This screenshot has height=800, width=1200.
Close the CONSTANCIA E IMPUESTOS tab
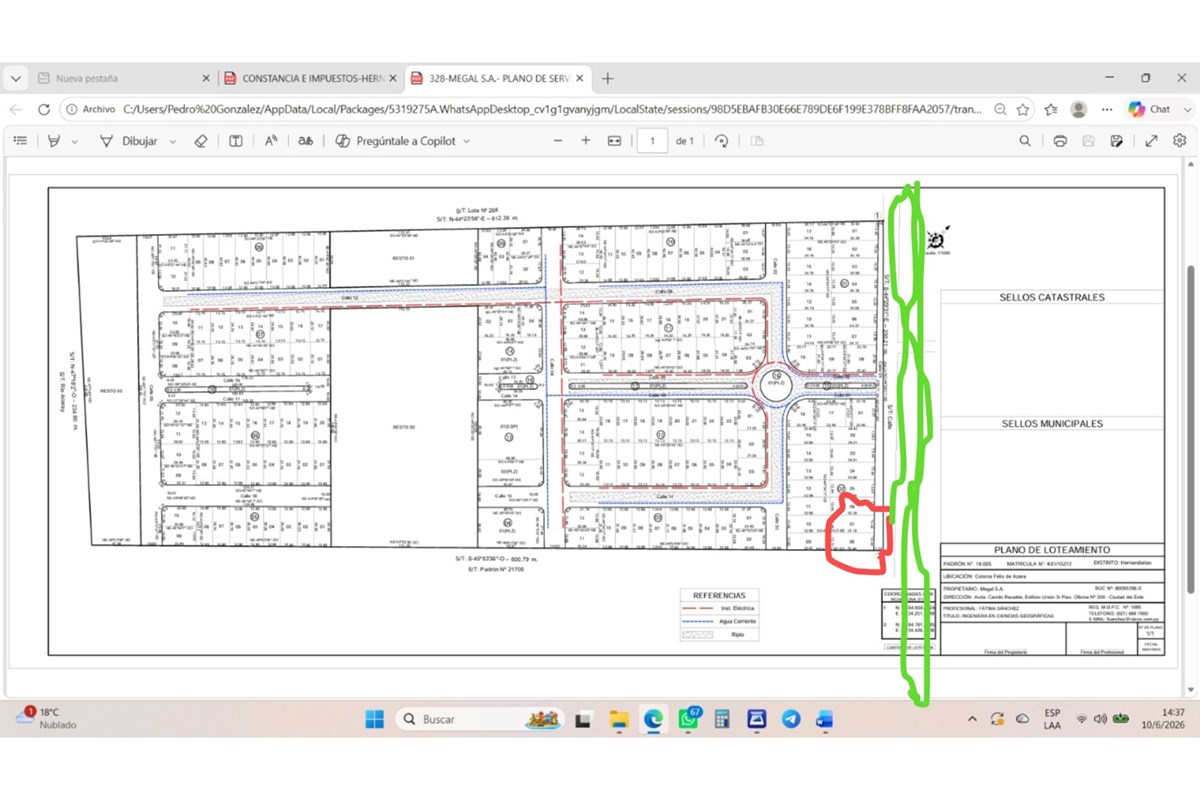click(x=393, y=78)
